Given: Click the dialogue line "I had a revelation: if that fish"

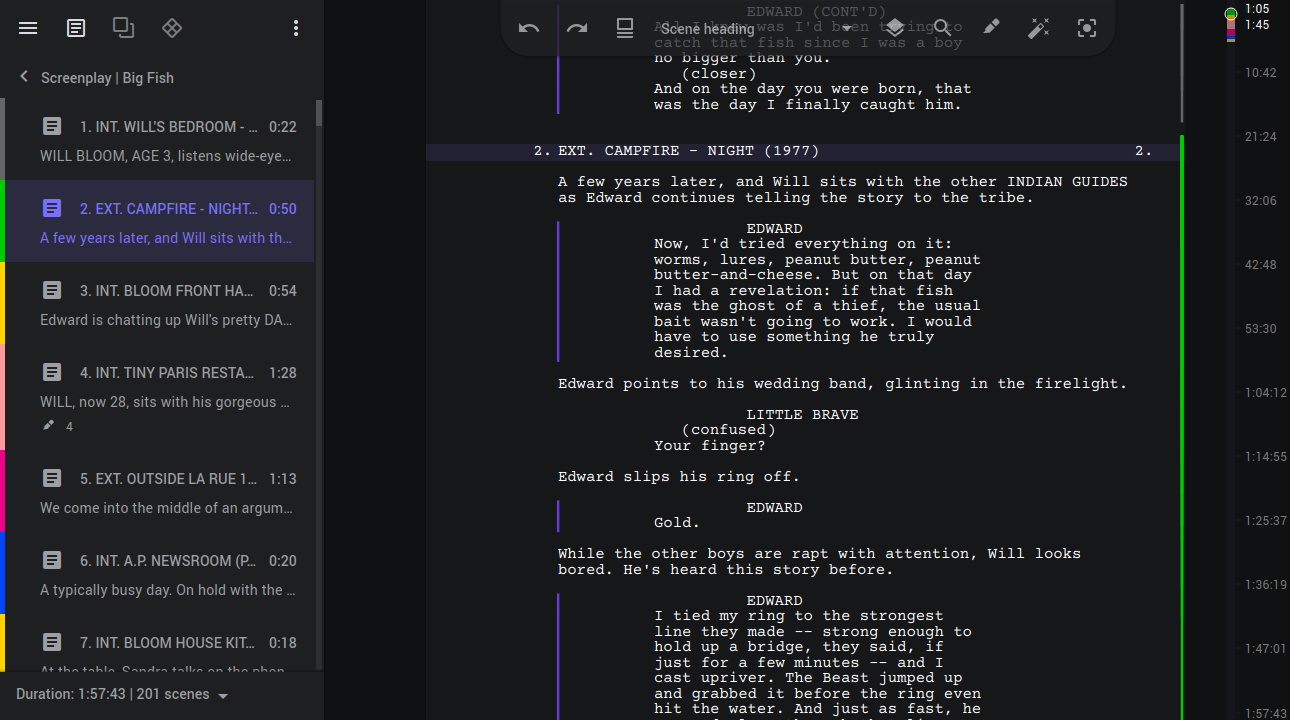Looking at the screenshot, I should [x=804, y=291].
